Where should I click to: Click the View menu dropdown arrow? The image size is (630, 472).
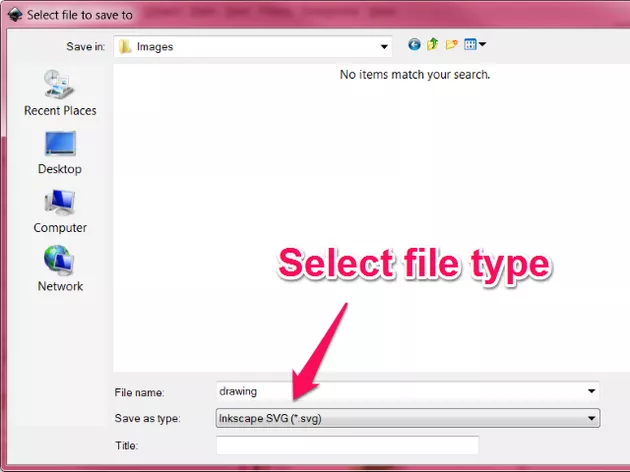coord(482,45)
